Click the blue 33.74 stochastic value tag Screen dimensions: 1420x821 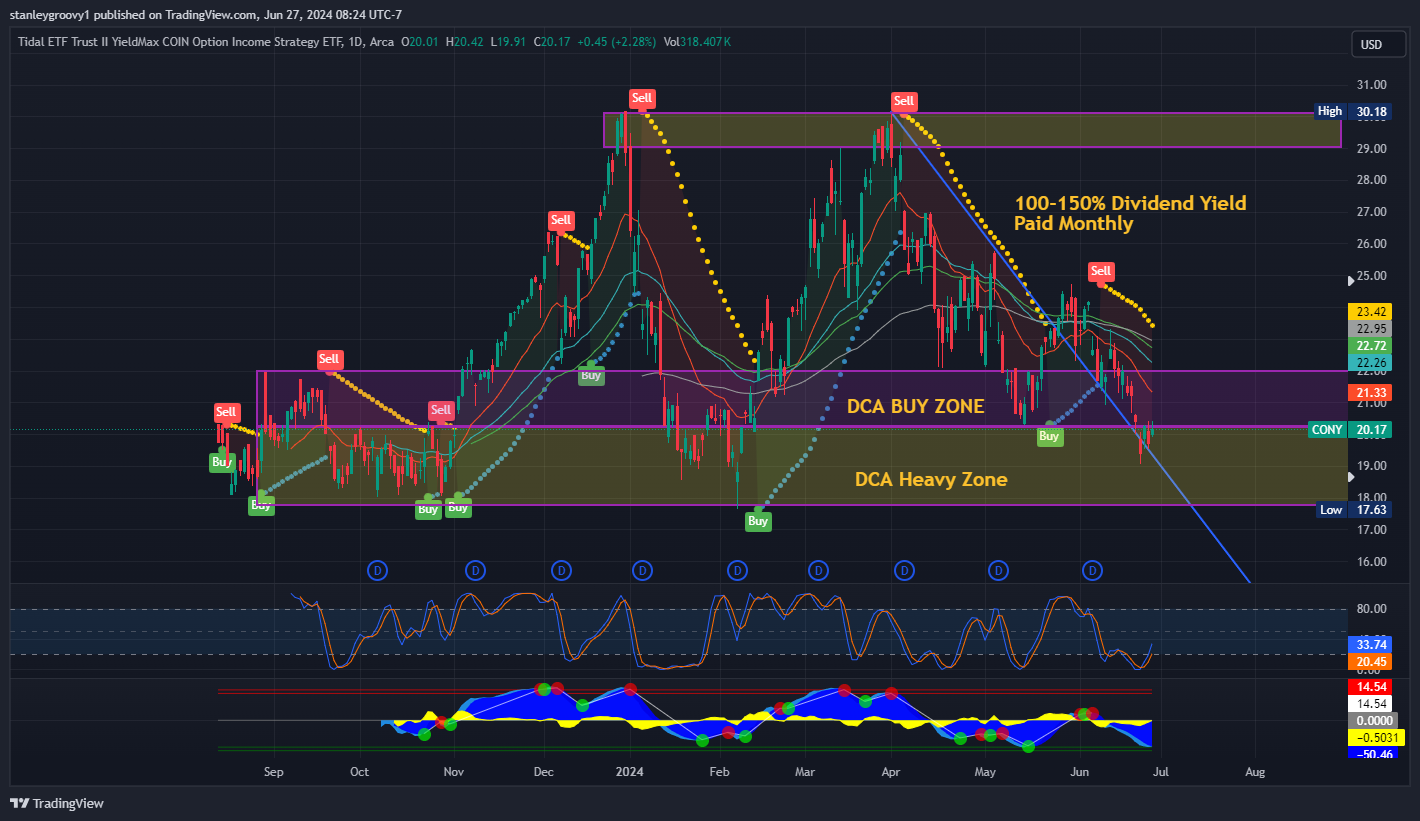coord(1369,644)
